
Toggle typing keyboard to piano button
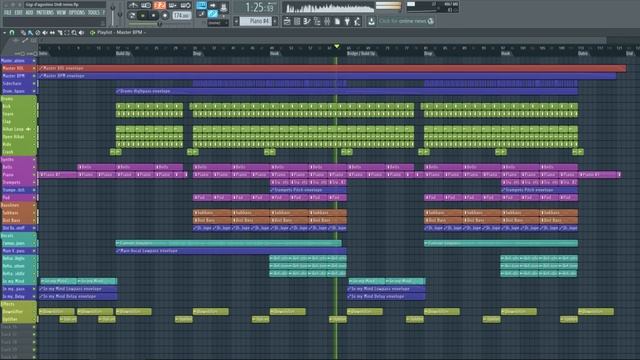point(201,5)
